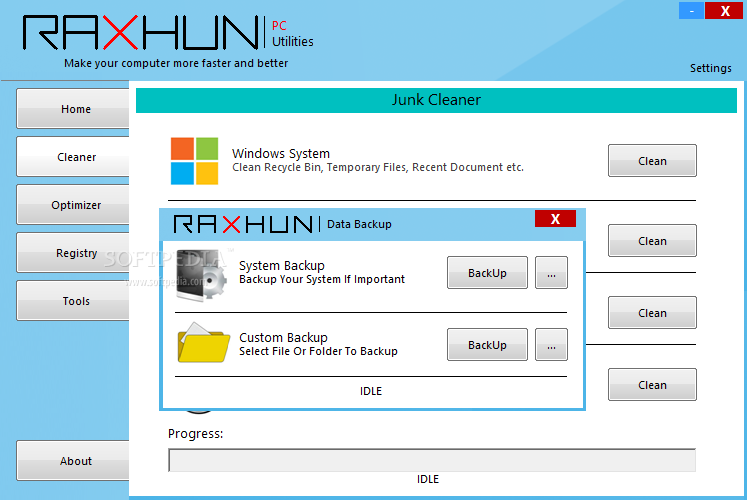
Task: Start the System Backup with BackUp button
Action: [x=487, y=273]
